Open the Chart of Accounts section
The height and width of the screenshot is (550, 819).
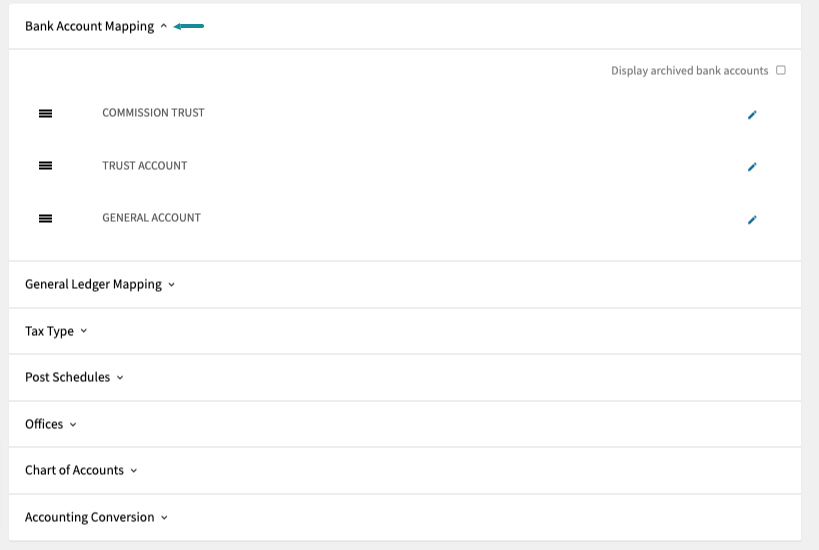click(x=81, y=470)
